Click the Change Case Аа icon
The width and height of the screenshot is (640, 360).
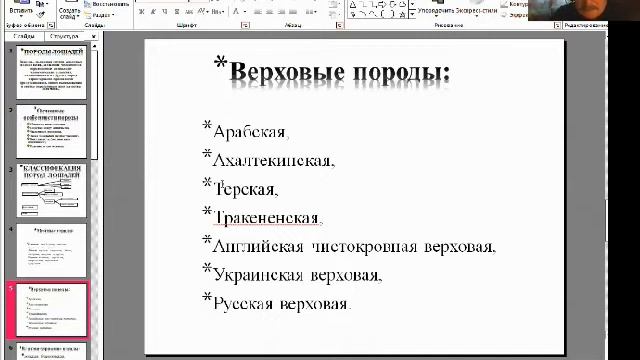tap(216, 12)
